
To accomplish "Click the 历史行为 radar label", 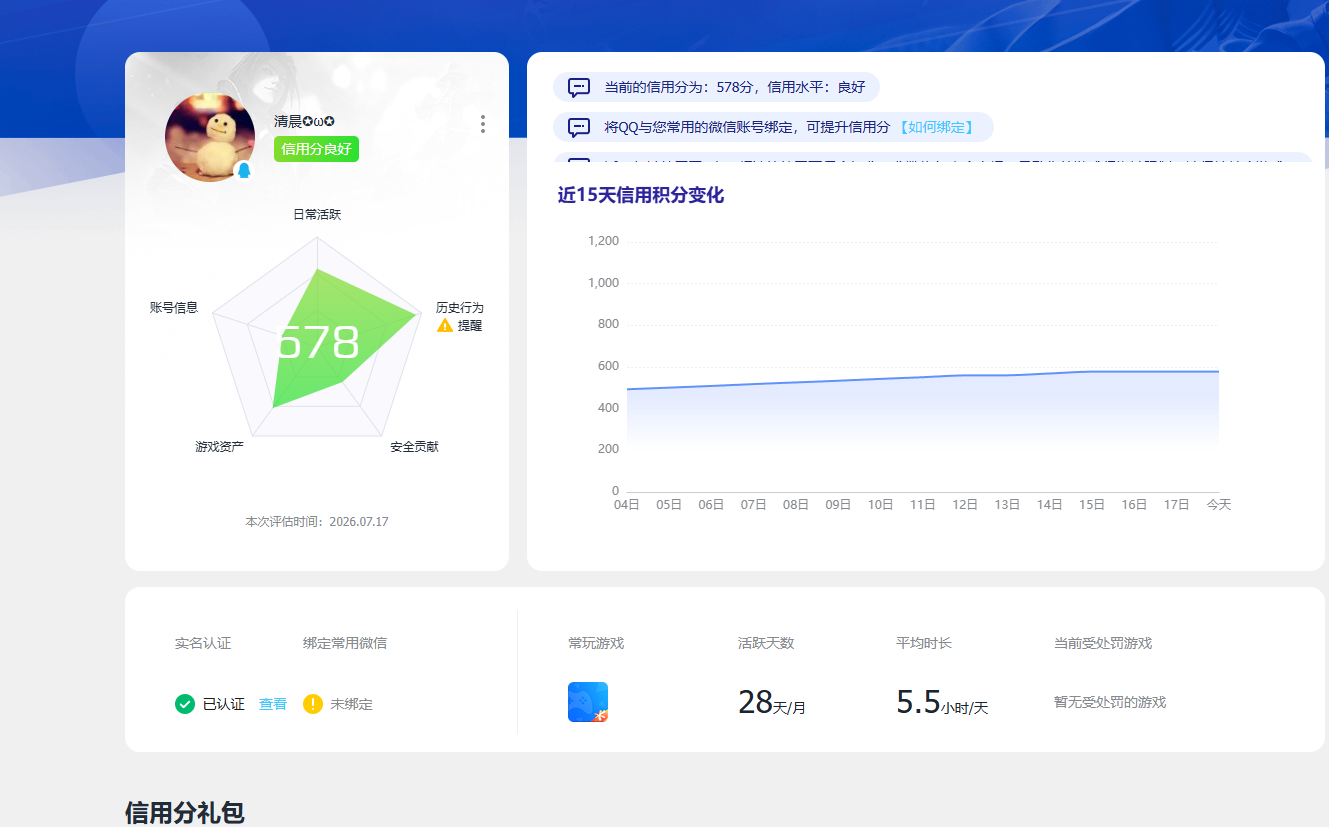I will point(460,307).
